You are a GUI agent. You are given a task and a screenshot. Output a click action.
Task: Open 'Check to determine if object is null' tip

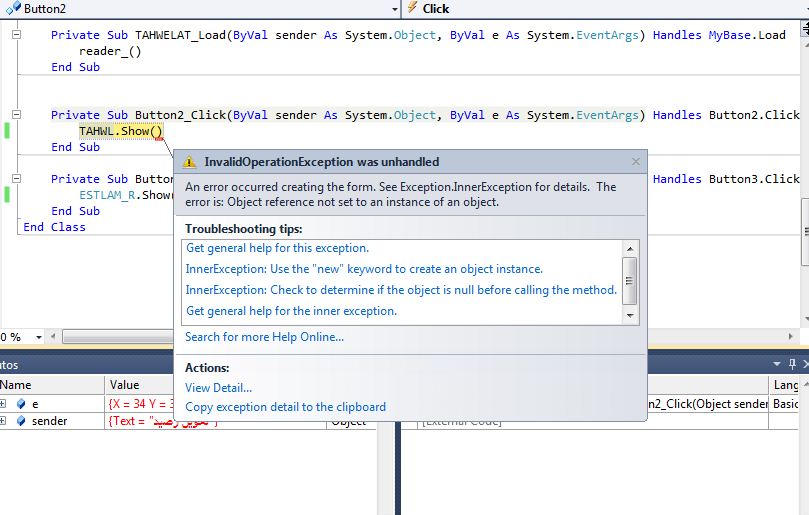tap(401, 290)
